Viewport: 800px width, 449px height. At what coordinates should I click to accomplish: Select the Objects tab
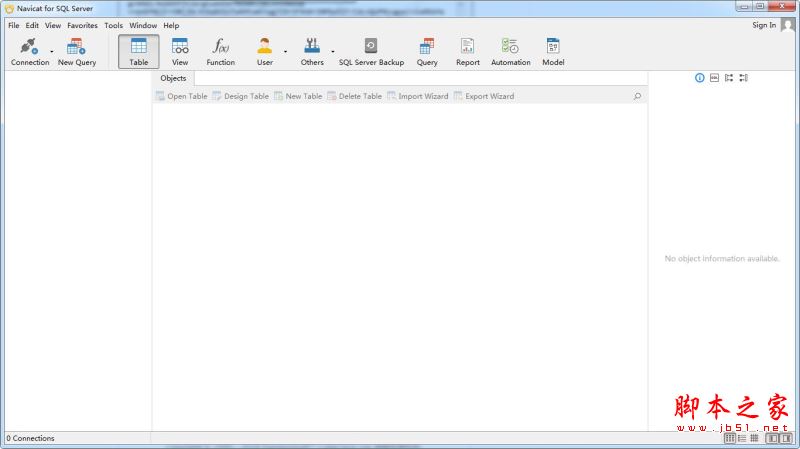[173, 78]
